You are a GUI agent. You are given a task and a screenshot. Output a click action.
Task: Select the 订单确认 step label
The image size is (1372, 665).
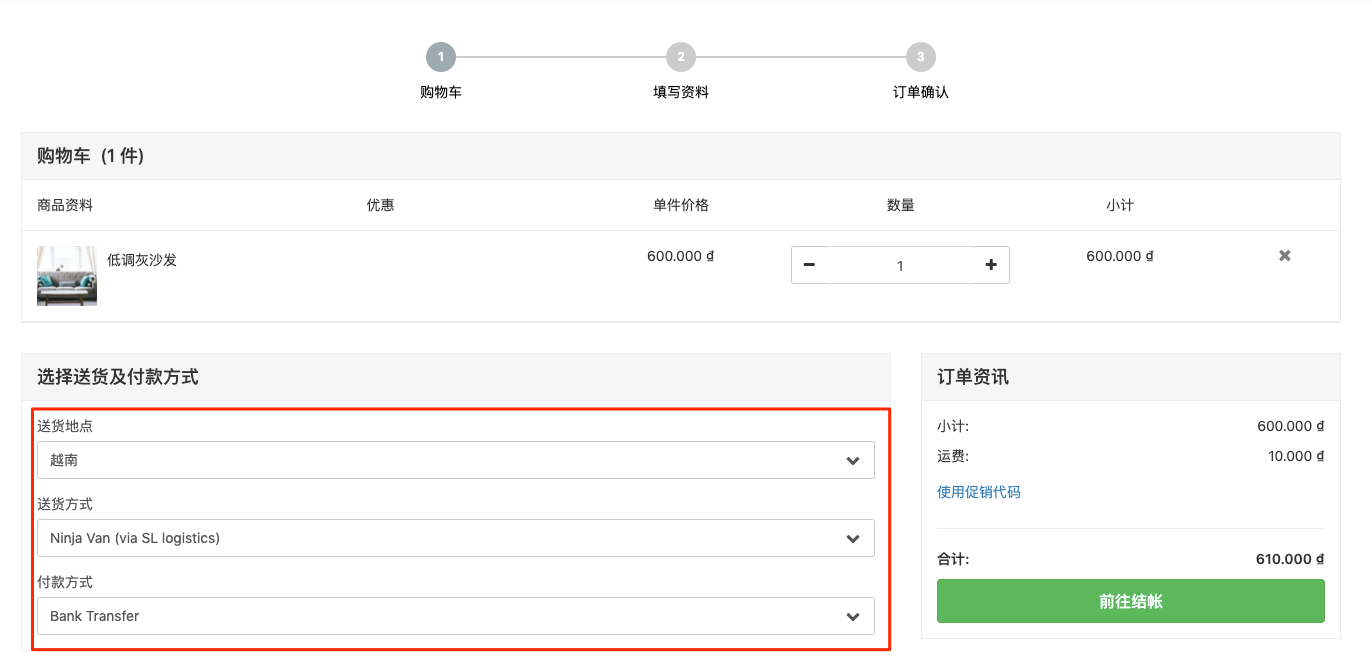[x=921, y=92]
